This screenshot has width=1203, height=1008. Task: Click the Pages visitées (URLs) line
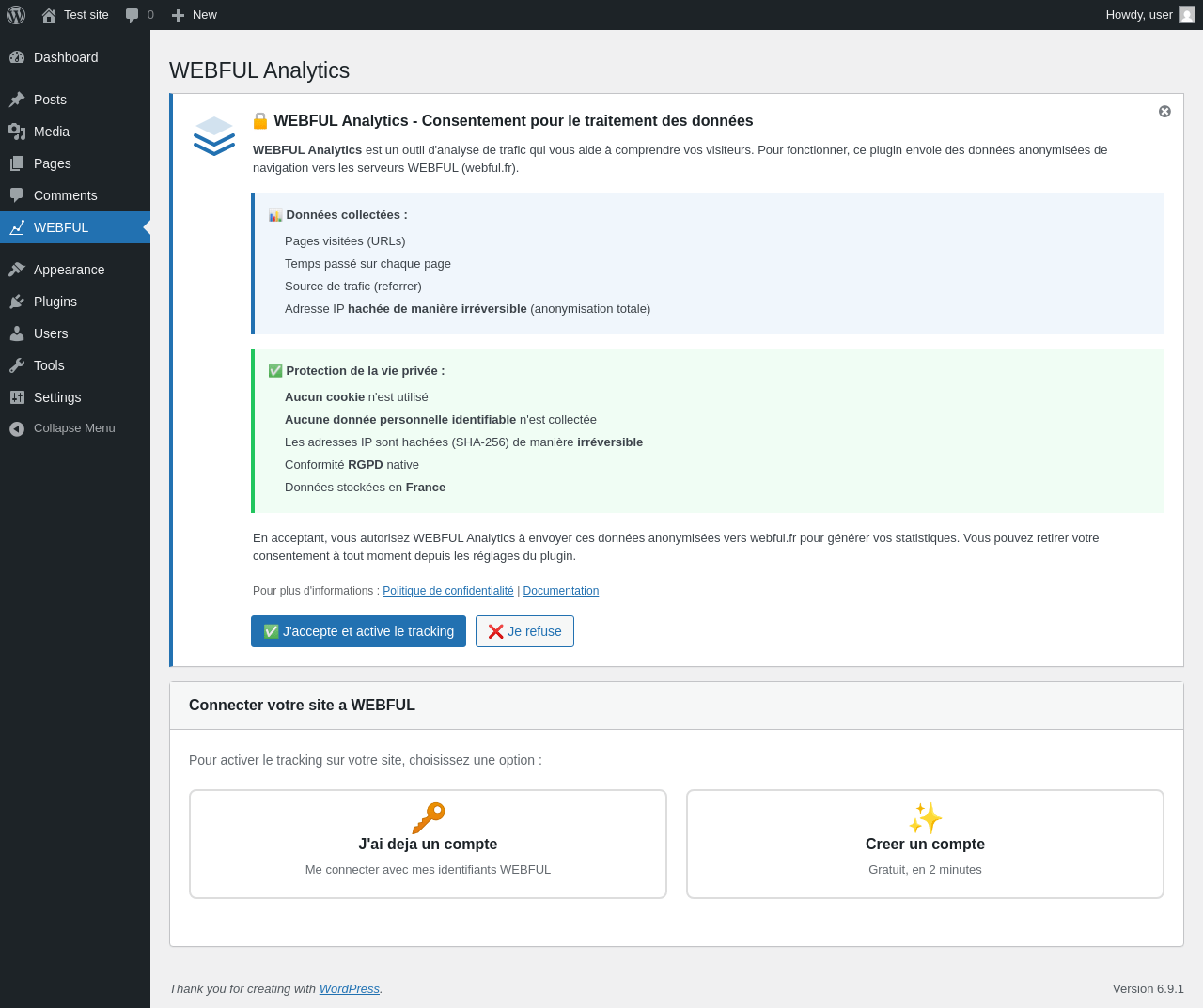(x=345, y=241)
